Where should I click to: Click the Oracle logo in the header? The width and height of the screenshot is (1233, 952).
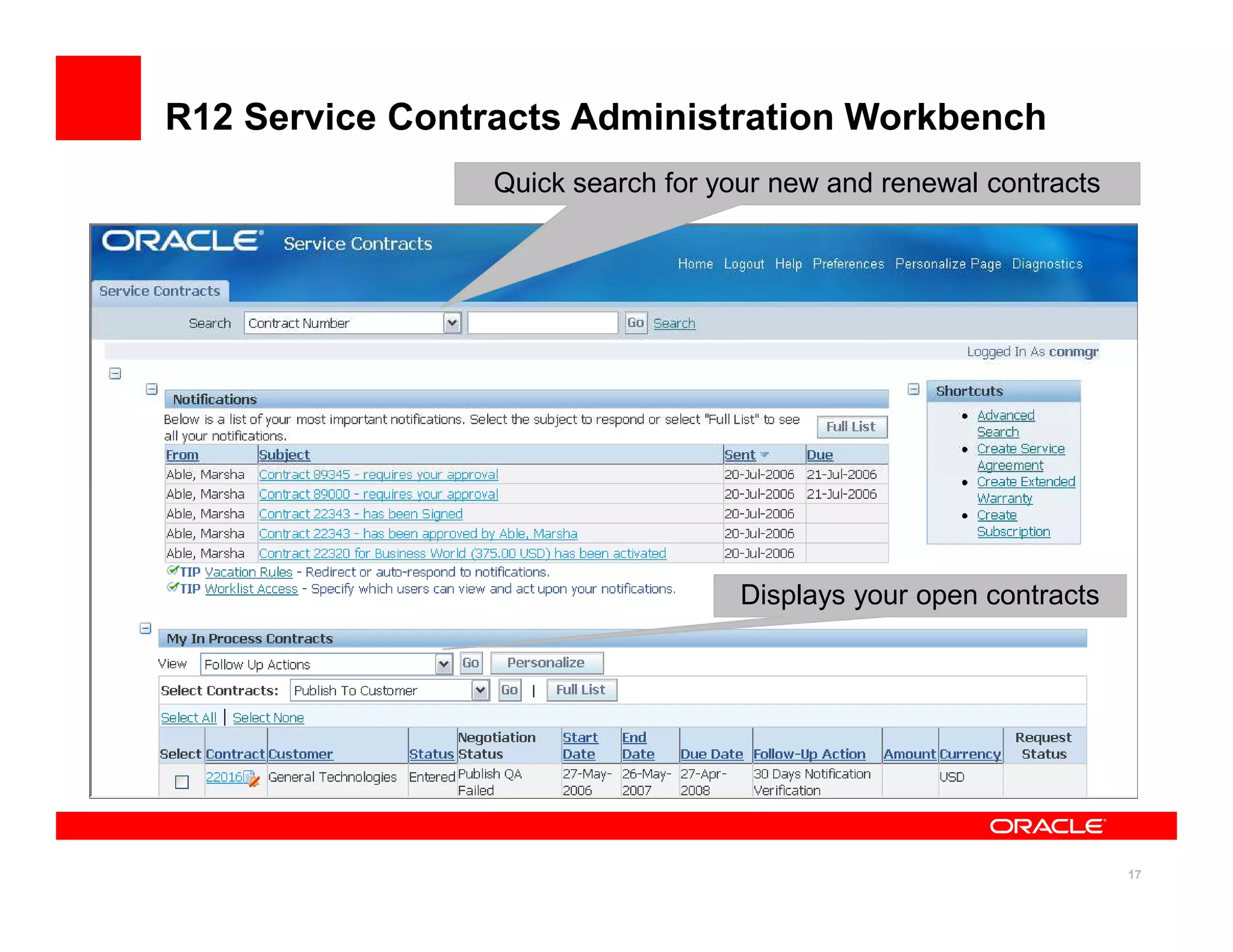pos(182,241)
